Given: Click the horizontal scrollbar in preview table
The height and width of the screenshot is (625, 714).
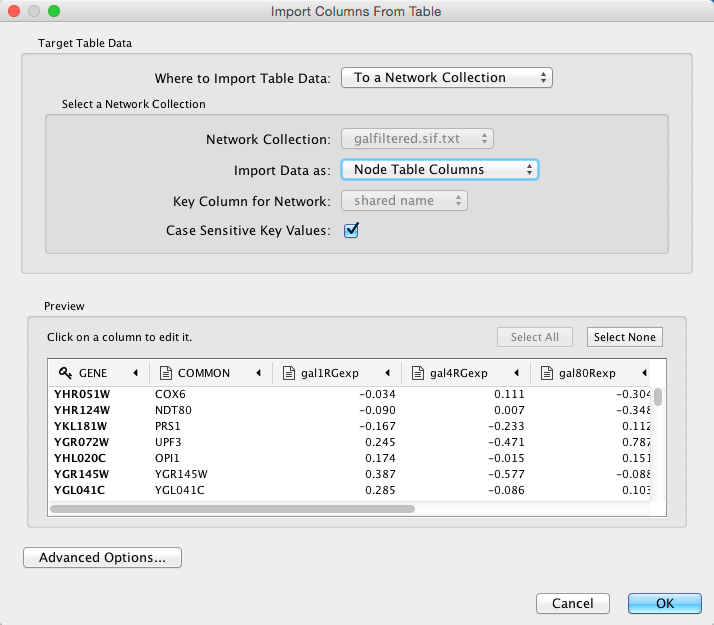Looking at the screenshot, I should click(x=232, y=509).
